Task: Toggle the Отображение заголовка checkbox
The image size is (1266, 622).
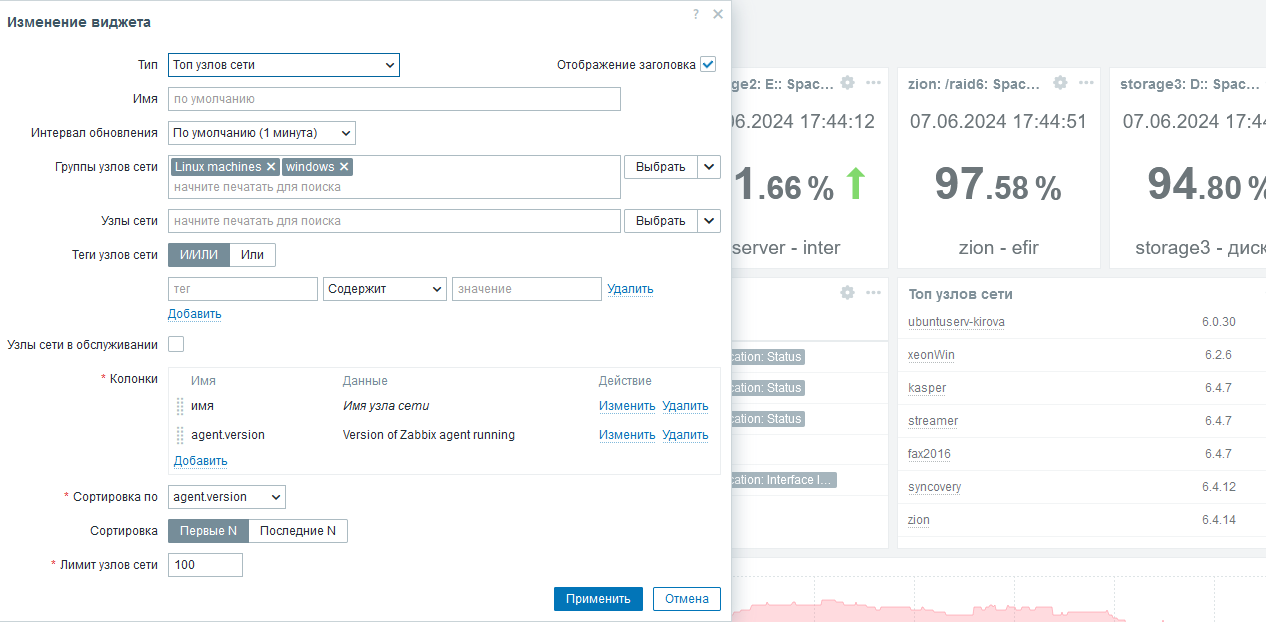Action: tap(708, 64)
